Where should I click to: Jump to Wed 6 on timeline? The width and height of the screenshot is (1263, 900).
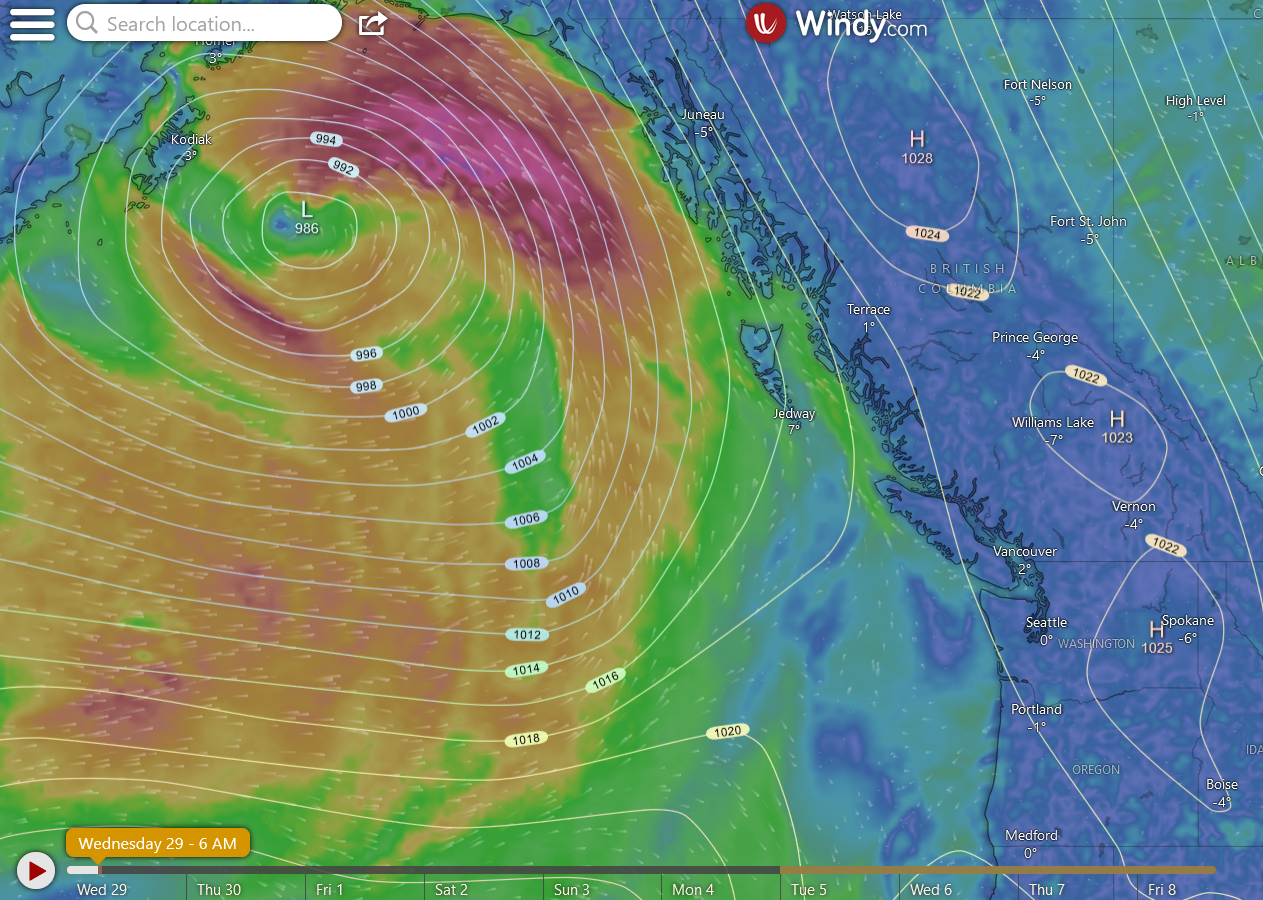click(931, 889)
